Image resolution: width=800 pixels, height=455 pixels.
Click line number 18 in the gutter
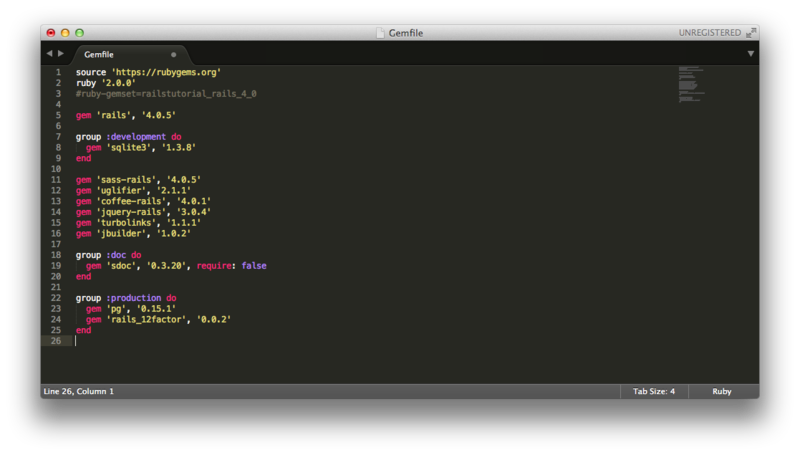(x=56, y=255)
